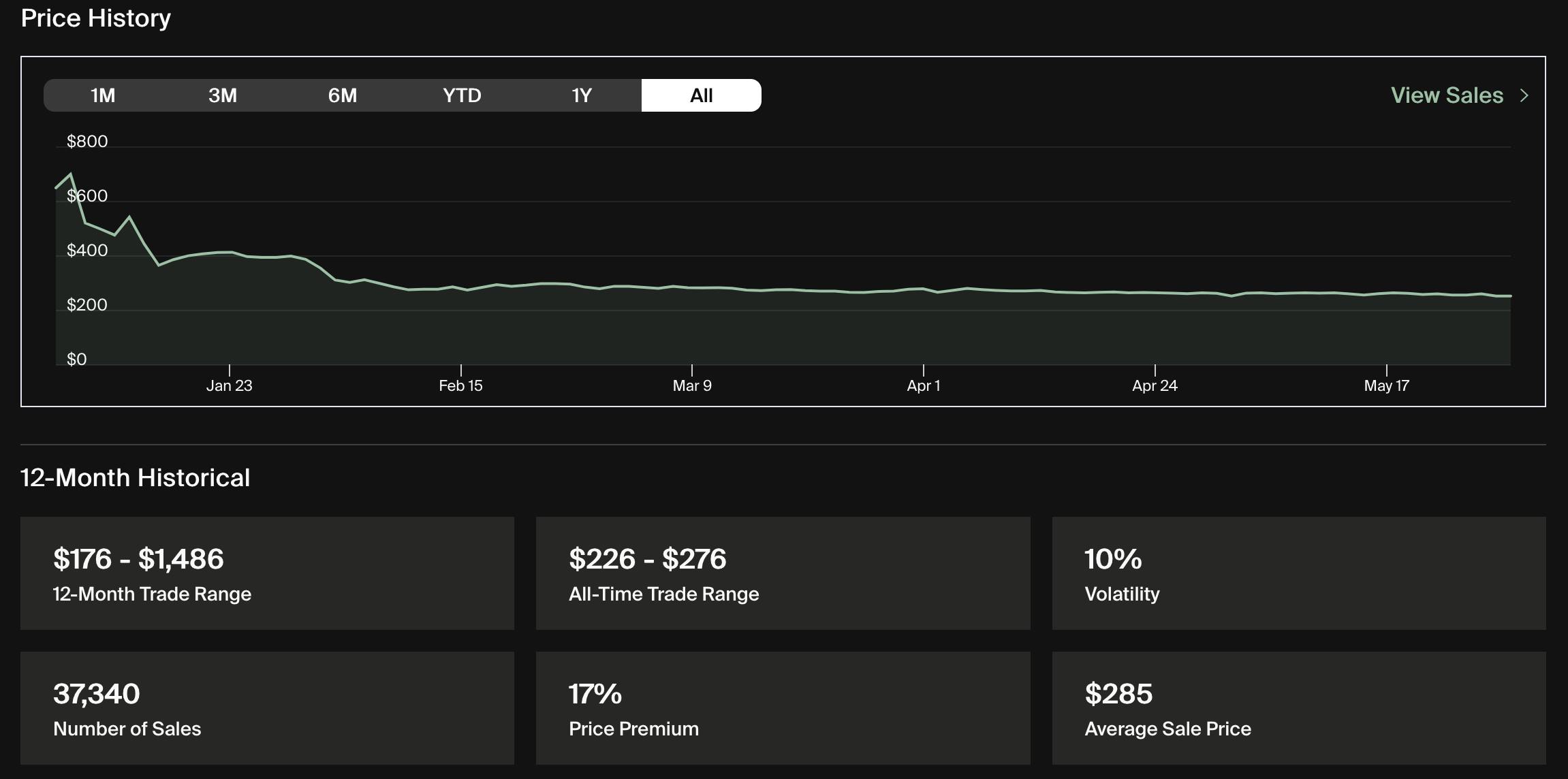Choose the 6M time range

pyautogui.click(x=343, y=95)
